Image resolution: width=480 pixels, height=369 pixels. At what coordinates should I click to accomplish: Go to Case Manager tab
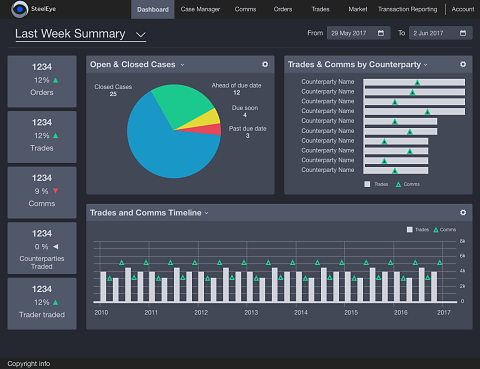[200, 9]
